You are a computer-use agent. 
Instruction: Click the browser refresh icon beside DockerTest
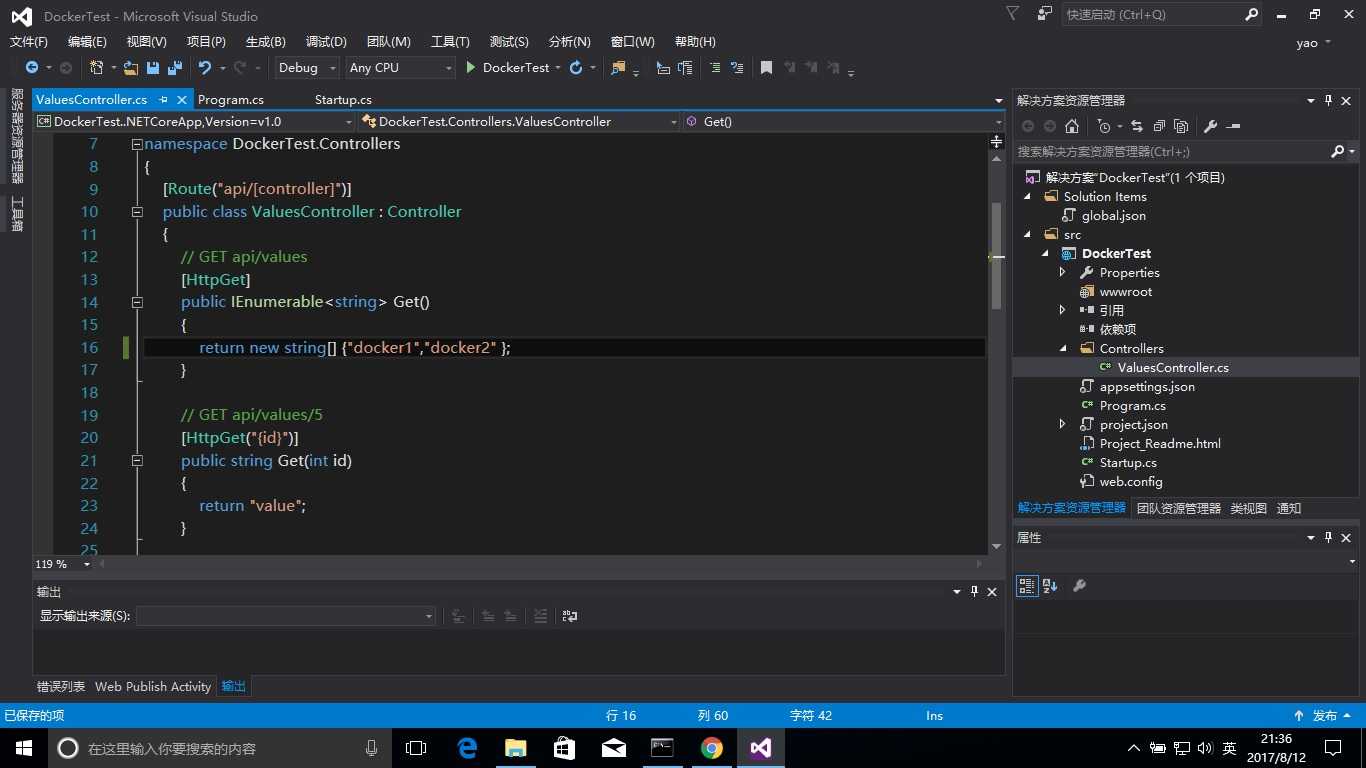click(576, 67)
